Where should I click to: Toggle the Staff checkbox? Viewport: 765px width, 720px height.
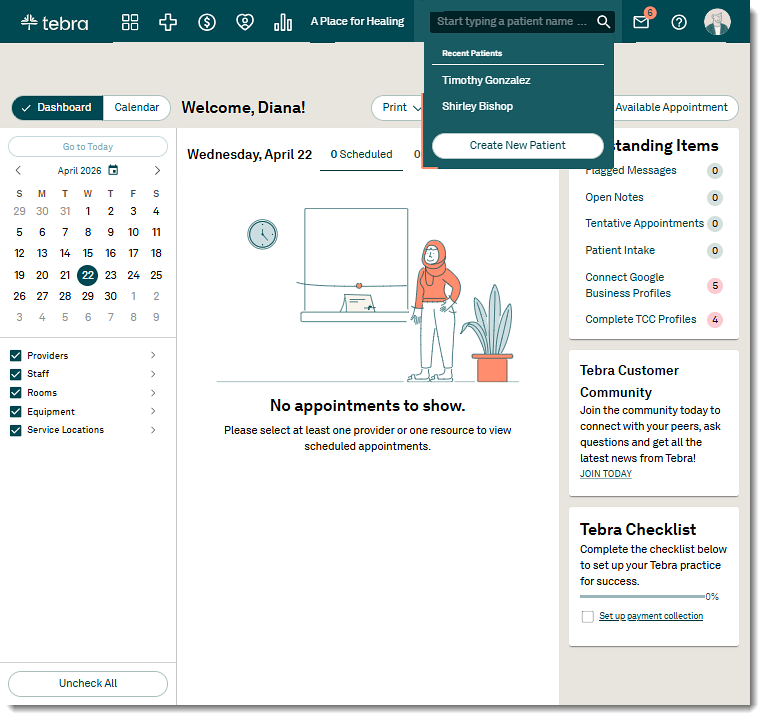[16, 374]
